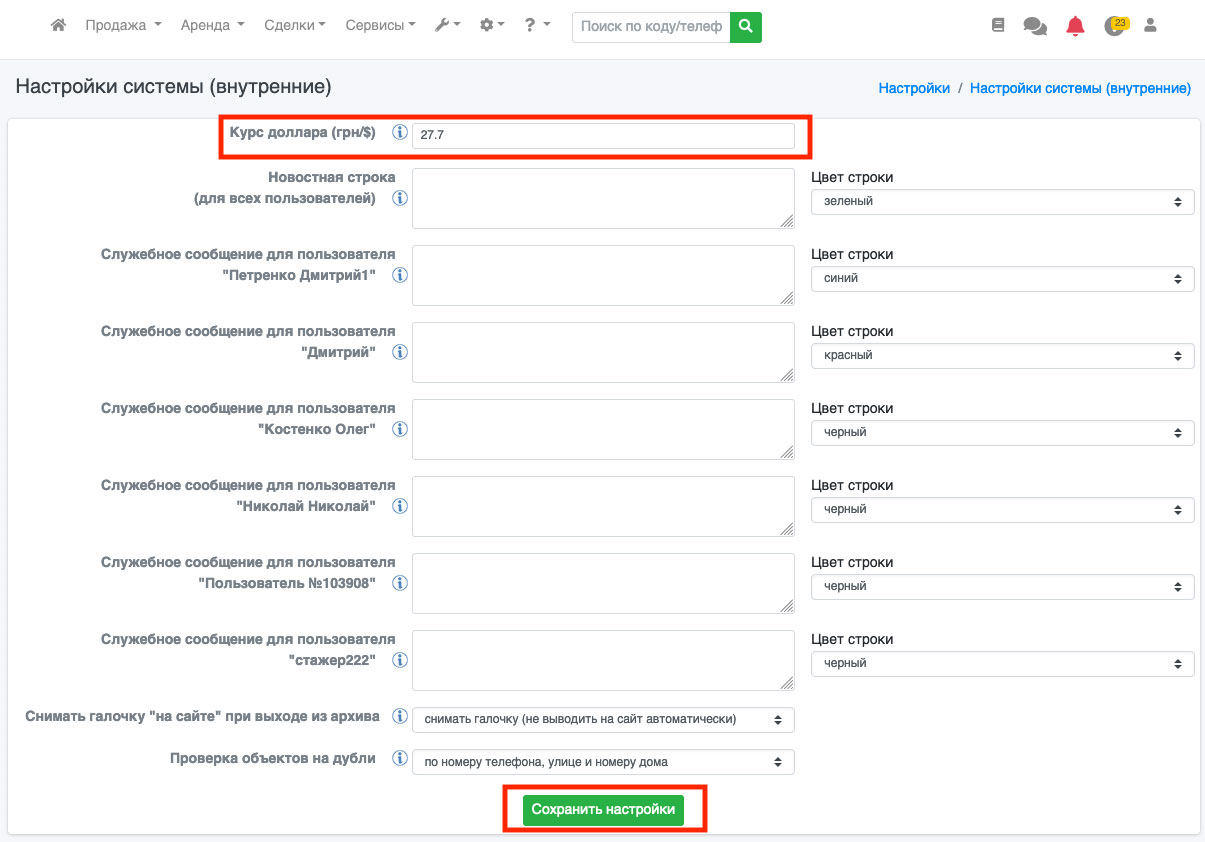Open the chat messages icon
The image size is (1205, 842).
click(x=1035, y=27)
